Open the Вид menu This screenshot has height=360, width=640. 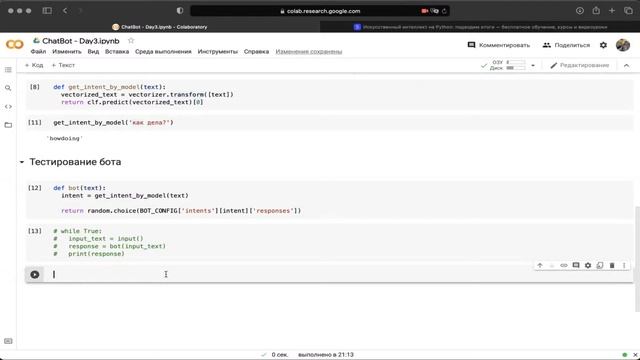(93, 51)
